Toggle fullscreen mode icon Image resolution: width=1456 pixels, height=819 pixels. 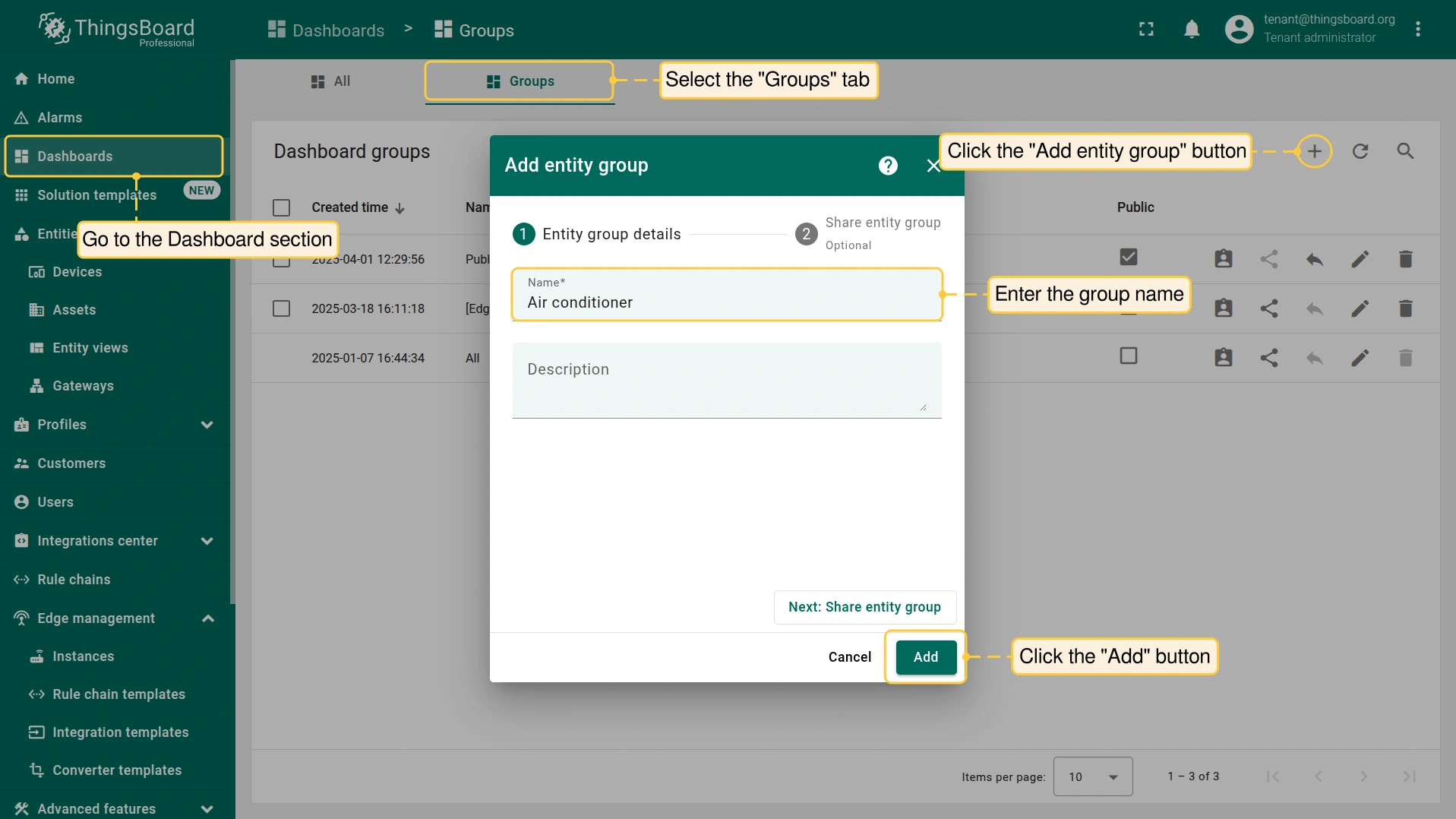click(x=1146, y=30)
